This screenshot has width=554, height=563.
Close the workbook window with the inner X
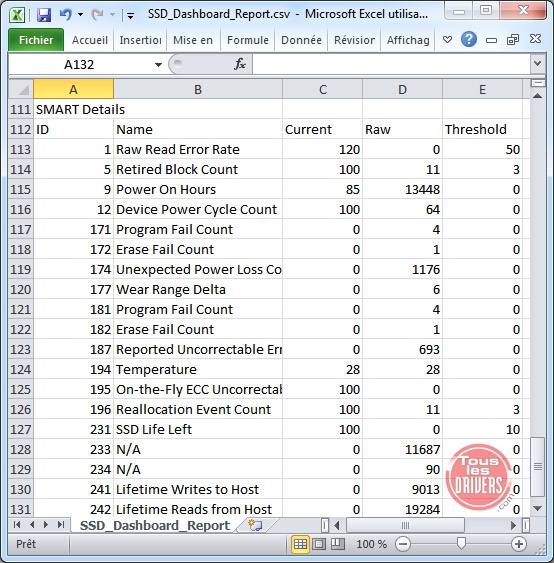click(x=535, y=39)
